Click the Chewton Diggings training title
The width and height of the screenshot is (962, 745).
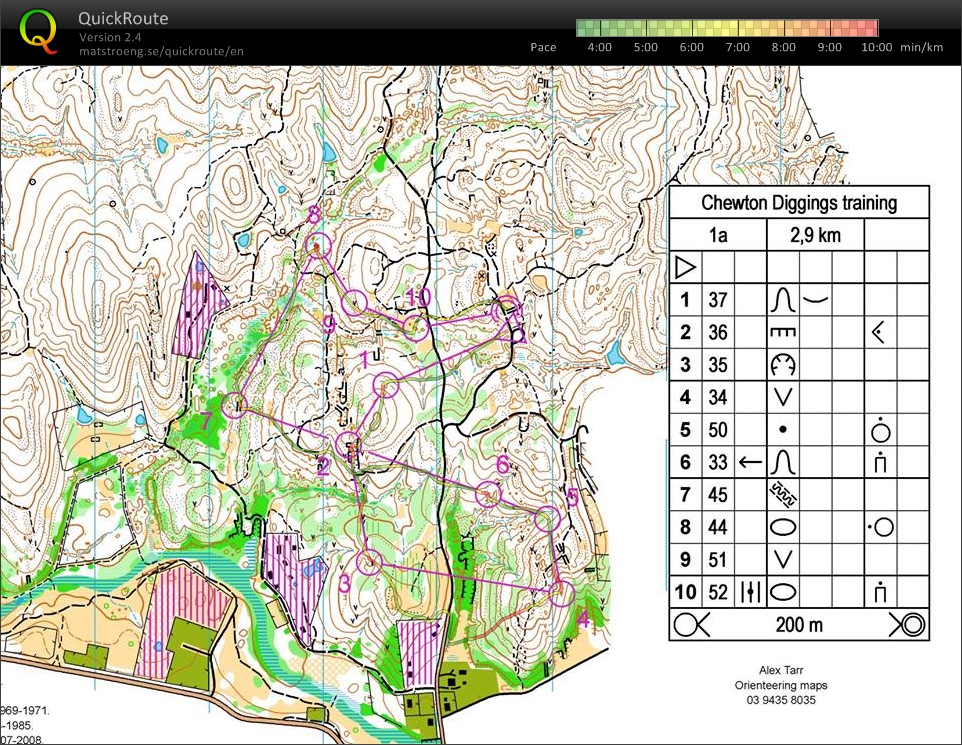click(798, 203)
